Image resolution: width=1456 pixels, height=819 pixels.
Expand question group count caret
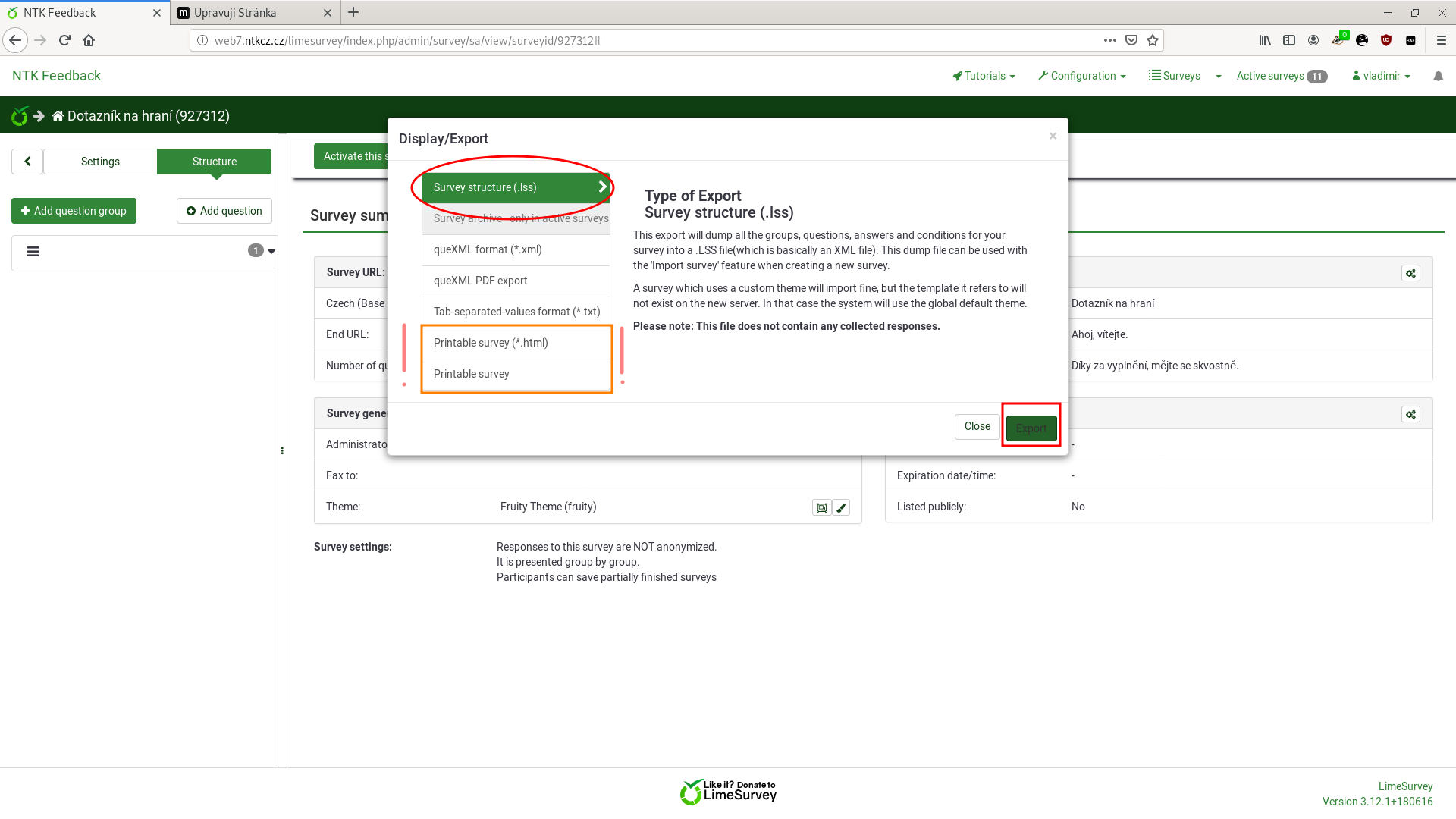tap(271, 251)
